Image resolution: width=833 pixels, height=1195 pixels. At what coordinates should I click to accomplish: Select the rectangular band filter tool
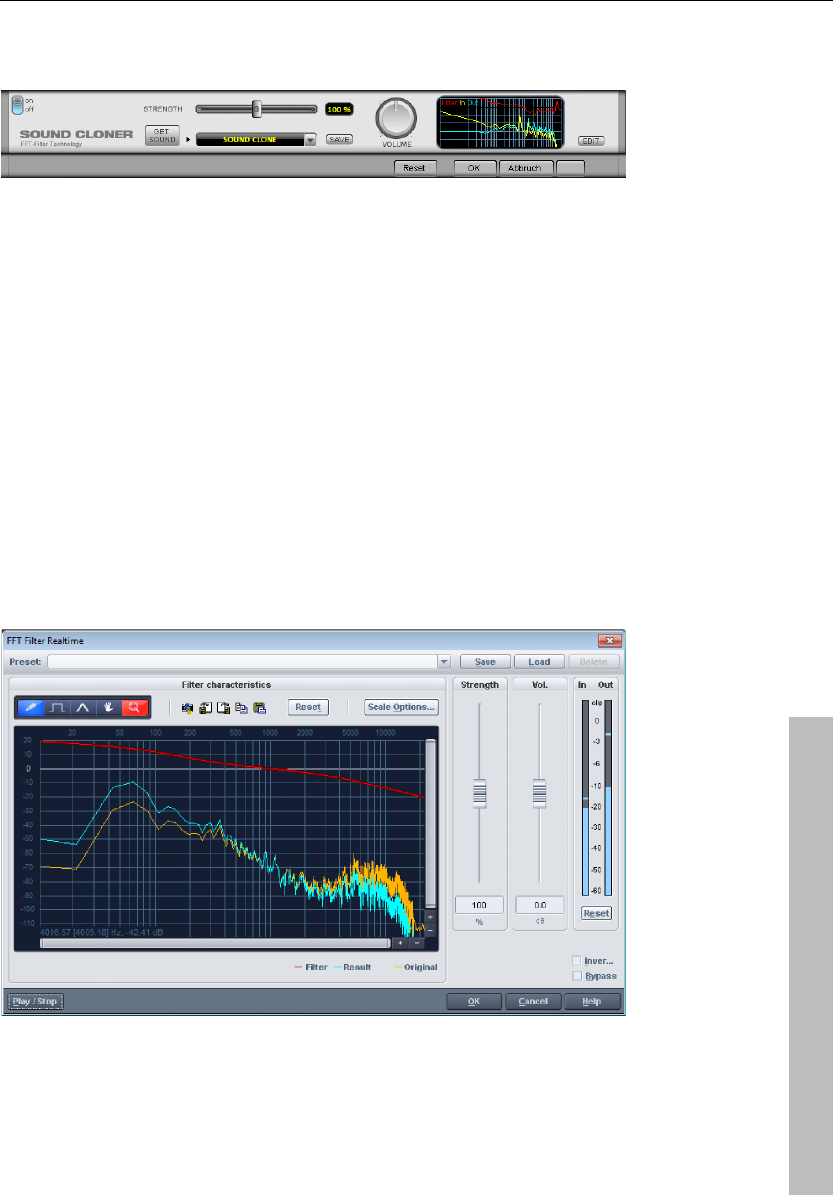tap(57, 707)
